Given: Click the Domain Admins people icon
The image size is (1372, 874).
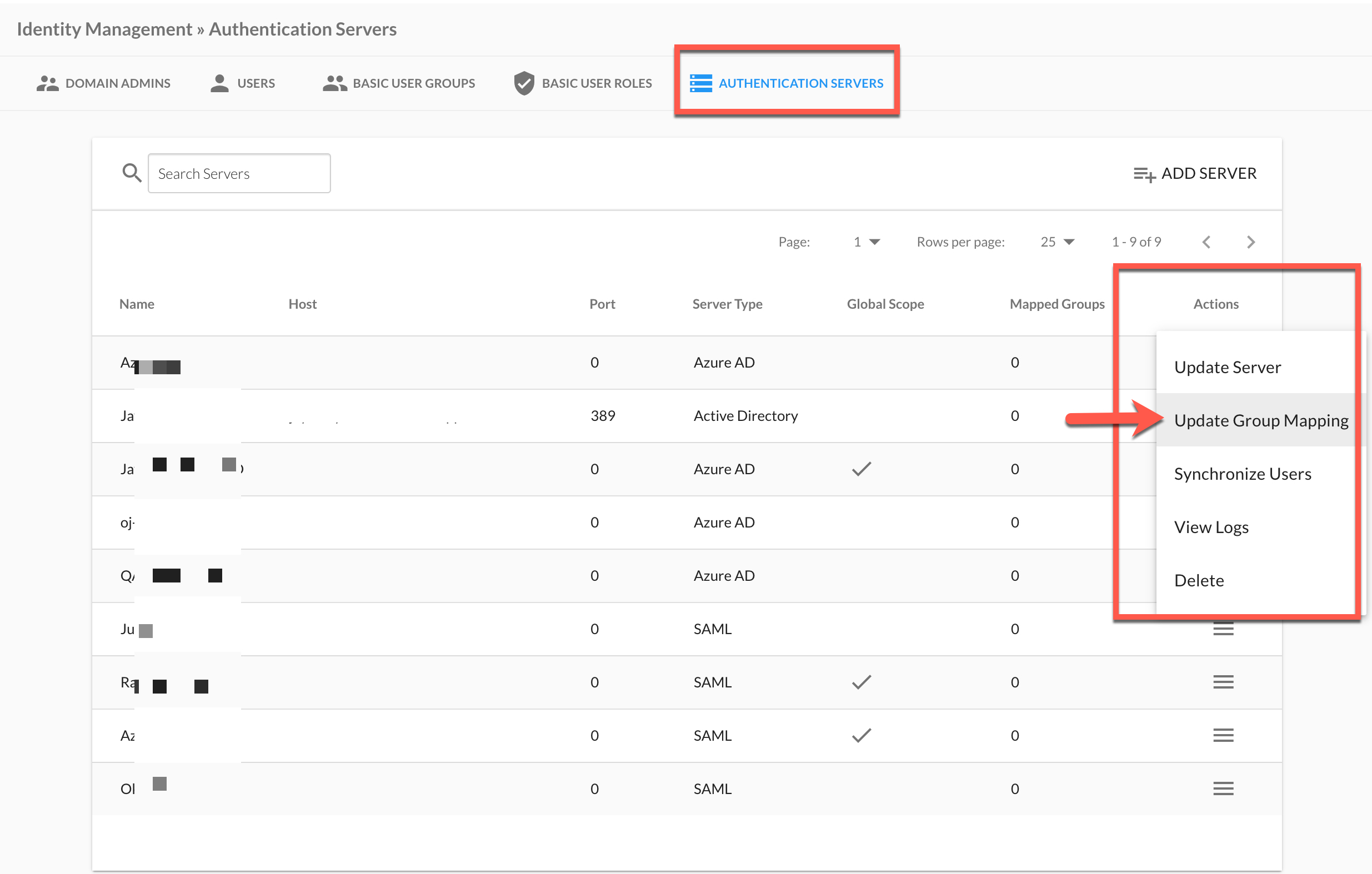Looking at the screenshot, I should point(47,83).
